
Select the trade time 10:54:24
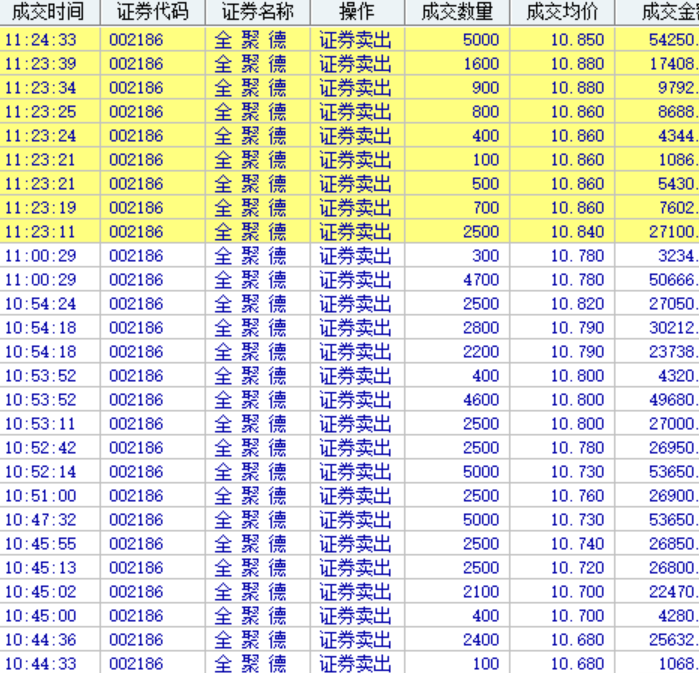40,304
